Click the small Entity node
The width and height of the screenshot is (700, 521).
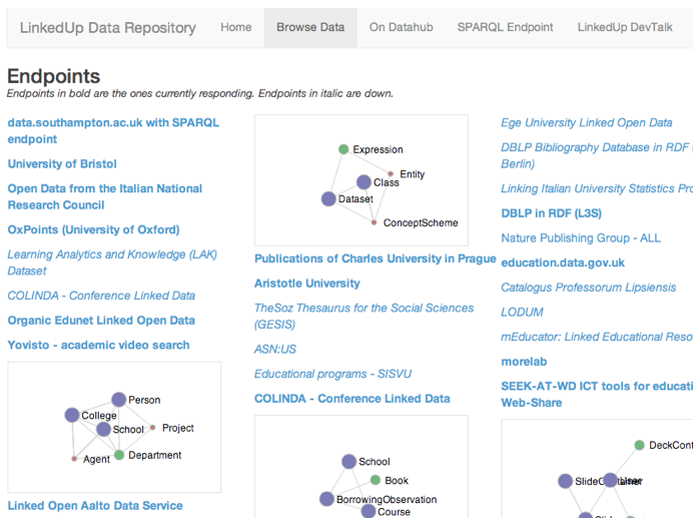(391, 174)
